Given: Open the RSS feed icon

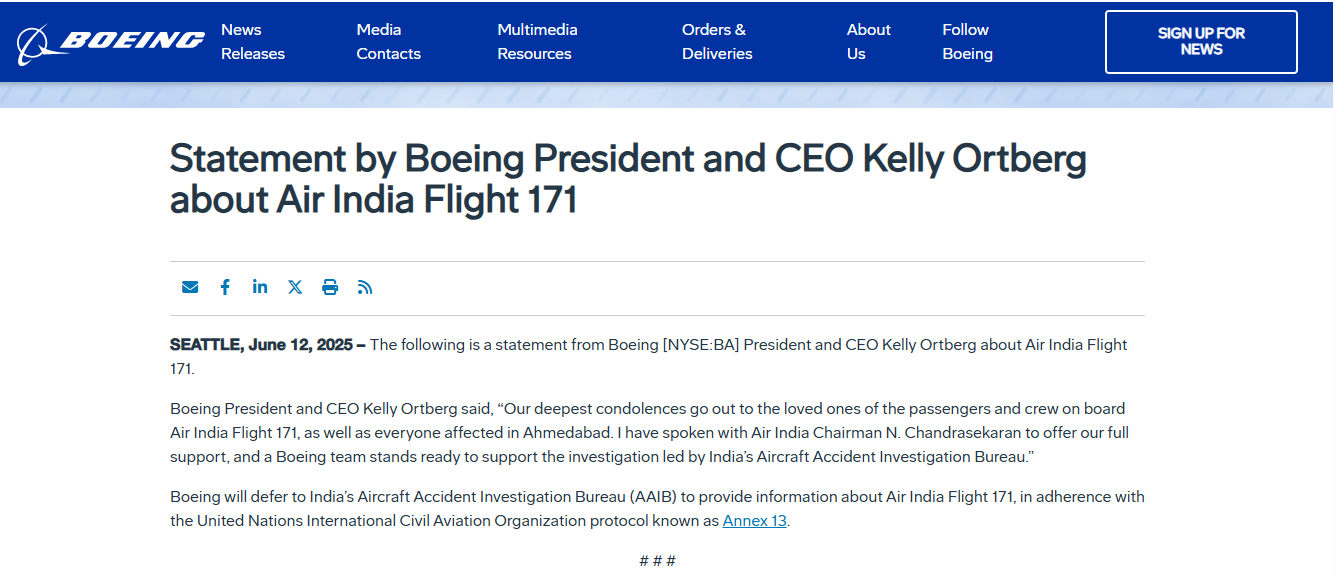Looking at the screenshot, I should click(x=365, y=287).
